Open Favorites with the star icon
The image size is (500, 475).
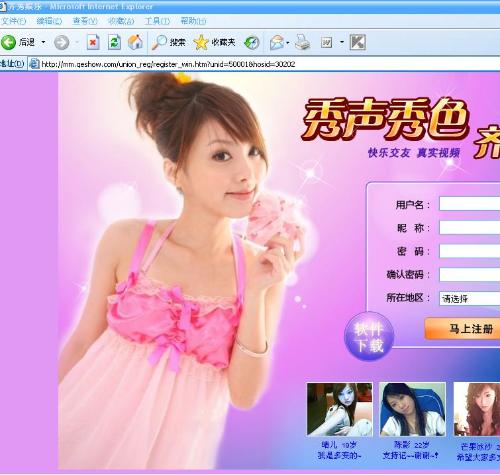[201, 42]
